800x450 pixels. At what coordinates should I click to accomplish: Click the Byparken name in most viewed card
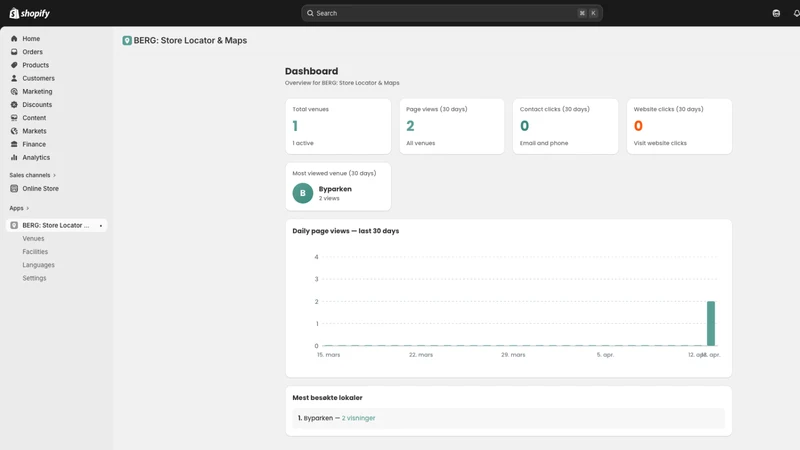[335, 189]
